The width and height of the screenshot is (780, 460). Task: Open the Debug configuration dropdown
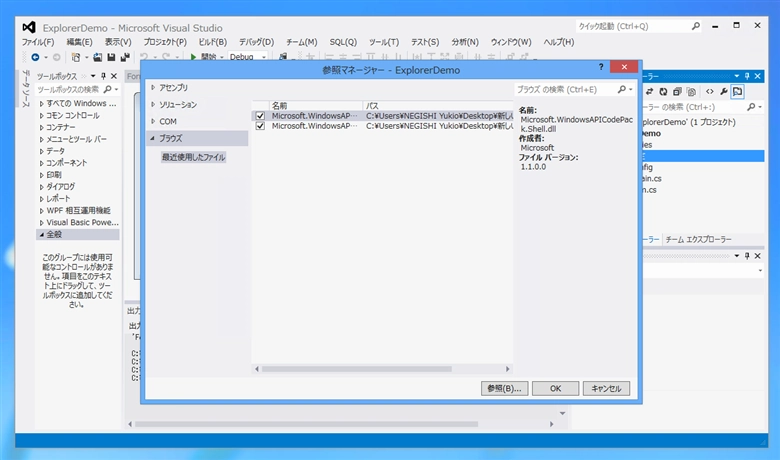pyautogui.click(x=264, y=57)
